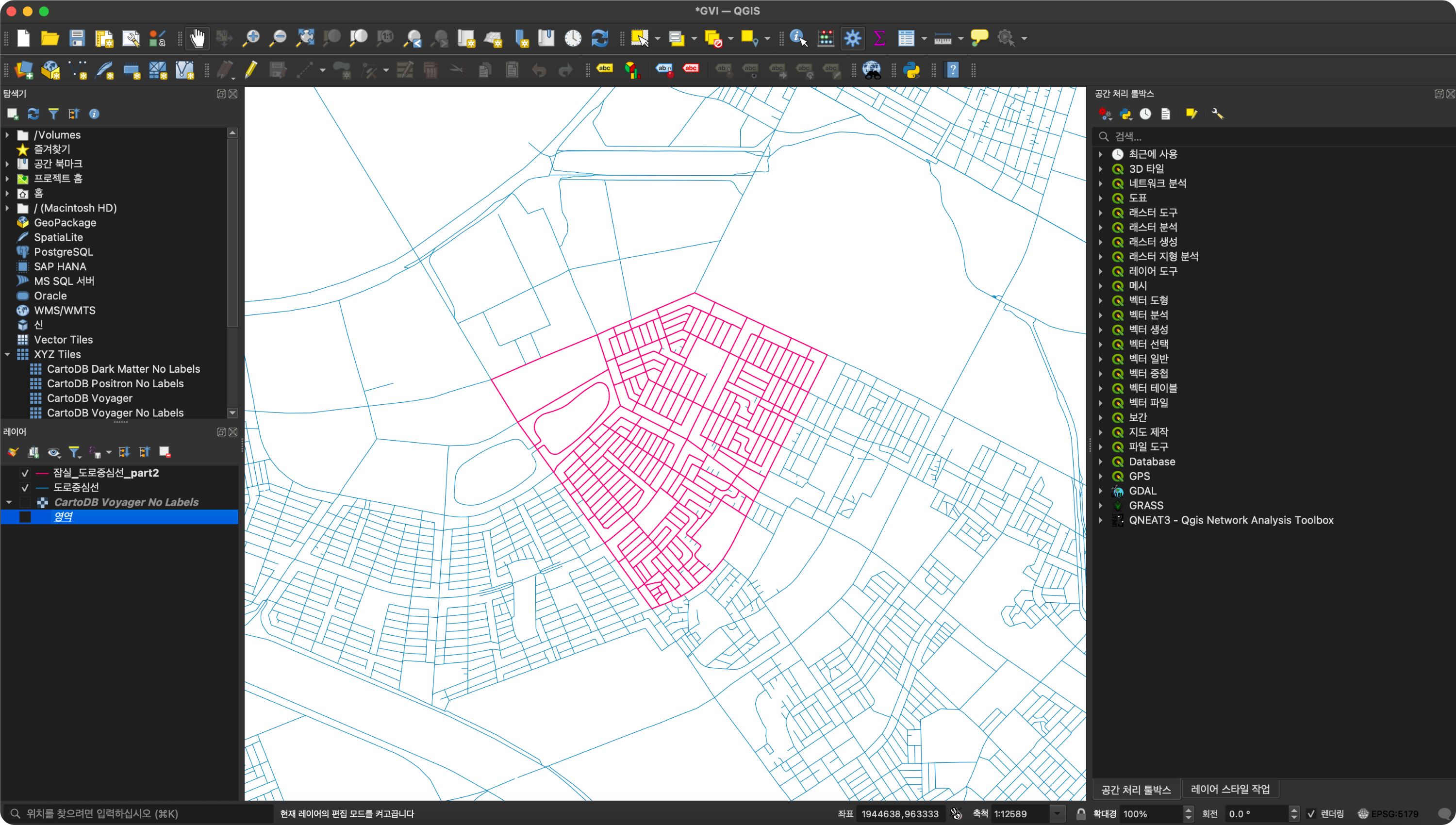This screenshot has width=1456, height=825.
Task: Open the Python console icon
Action: pos(911,70)
